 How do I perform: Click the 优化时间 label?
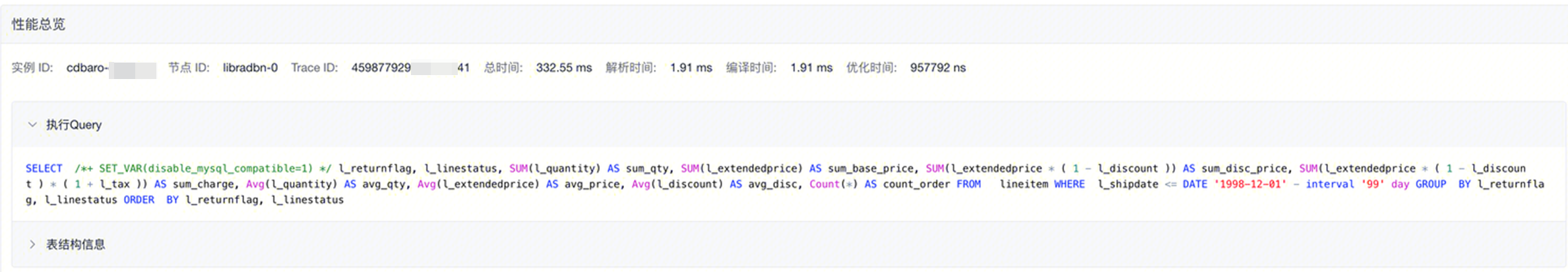click(871, 68)
